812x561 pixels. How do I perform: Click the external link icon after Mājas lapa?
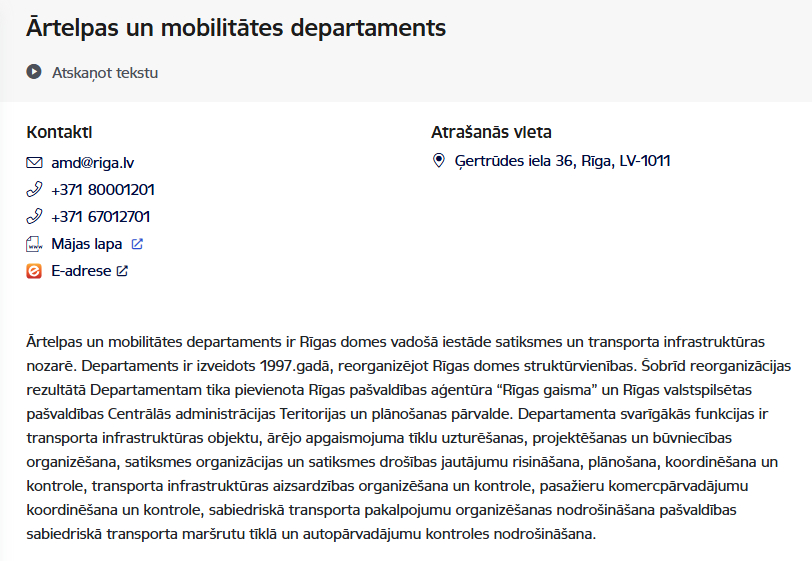pos(137,243)
